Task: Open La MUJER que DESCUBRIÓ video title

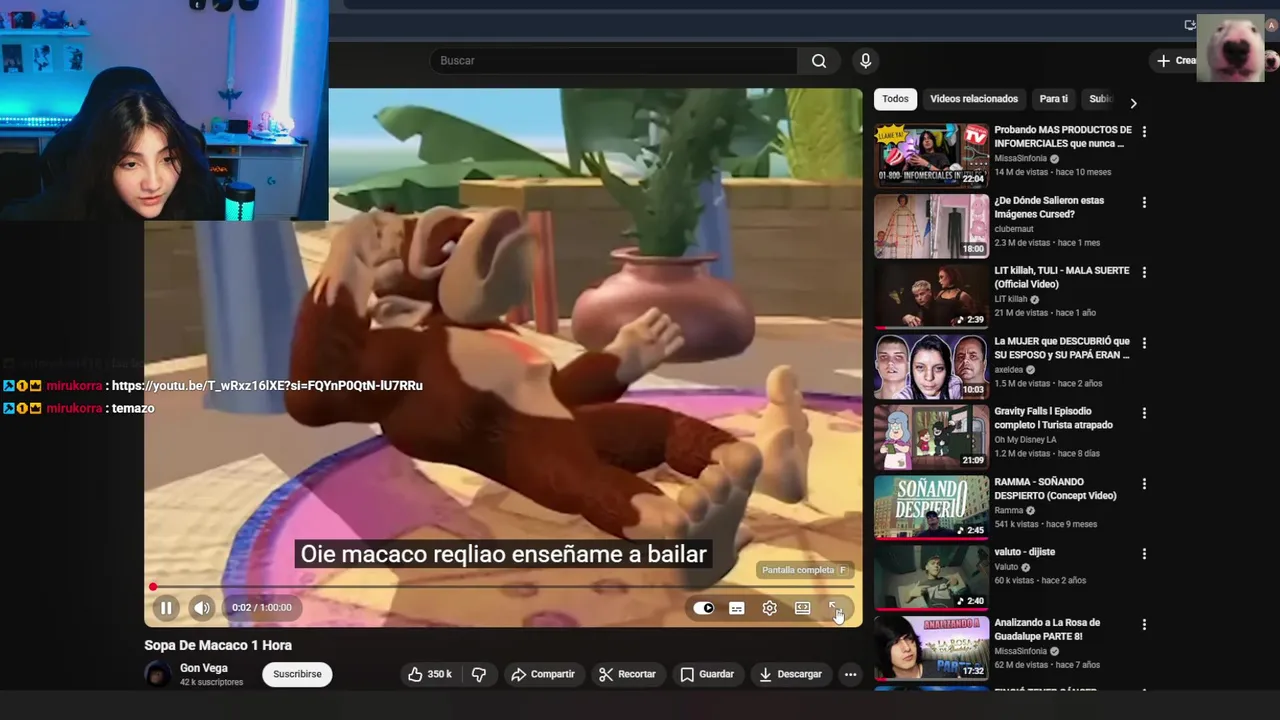Action: [x=1062, y=348]
